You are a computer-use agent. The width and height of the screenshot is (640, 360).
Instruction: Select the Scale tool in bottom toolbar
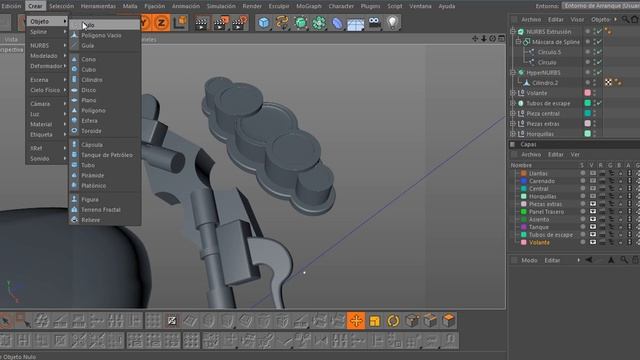pyautogui.click(x=374, y=321)
